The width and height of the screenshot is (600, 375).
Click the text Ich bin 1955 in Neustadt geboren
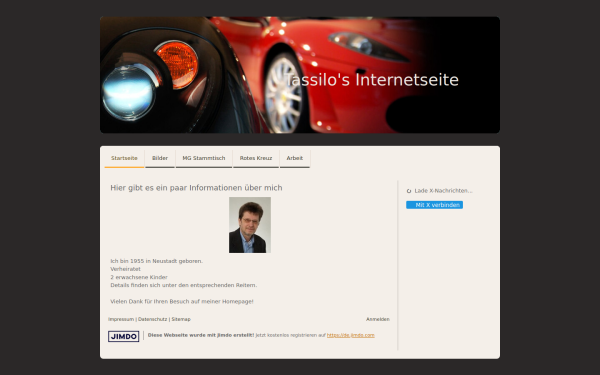[x=157, y=261]
